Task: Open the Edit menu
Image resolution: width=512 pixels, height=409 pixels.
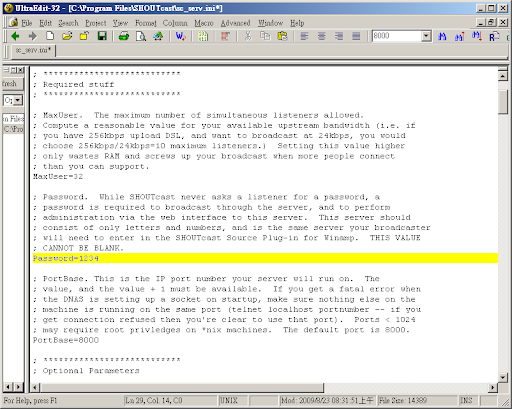Action: pos(45,23)
